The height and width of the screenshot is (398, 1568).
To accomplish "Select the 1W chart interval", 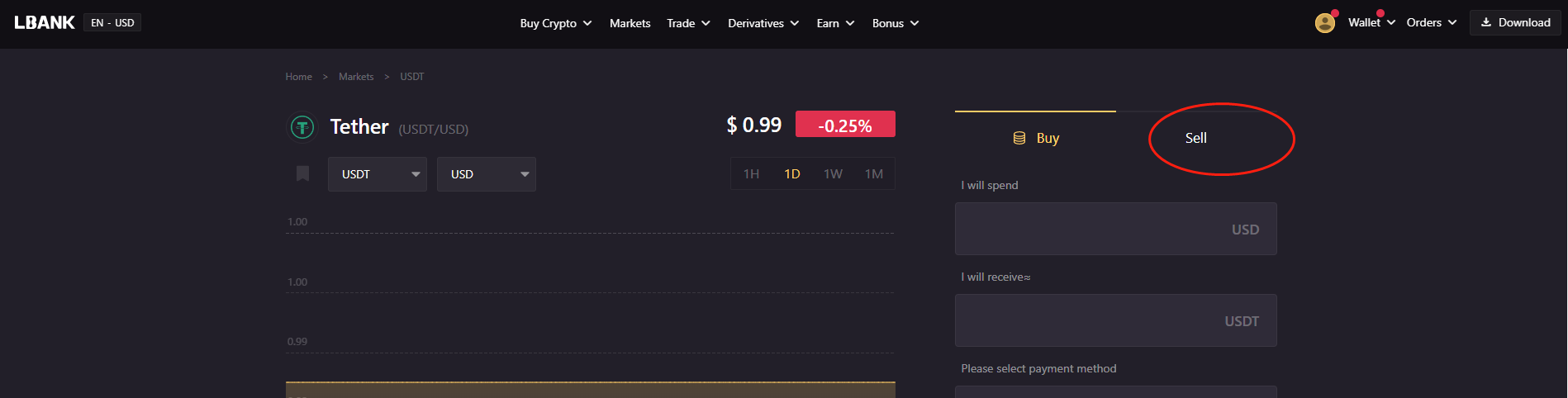I will coord(833,173).
